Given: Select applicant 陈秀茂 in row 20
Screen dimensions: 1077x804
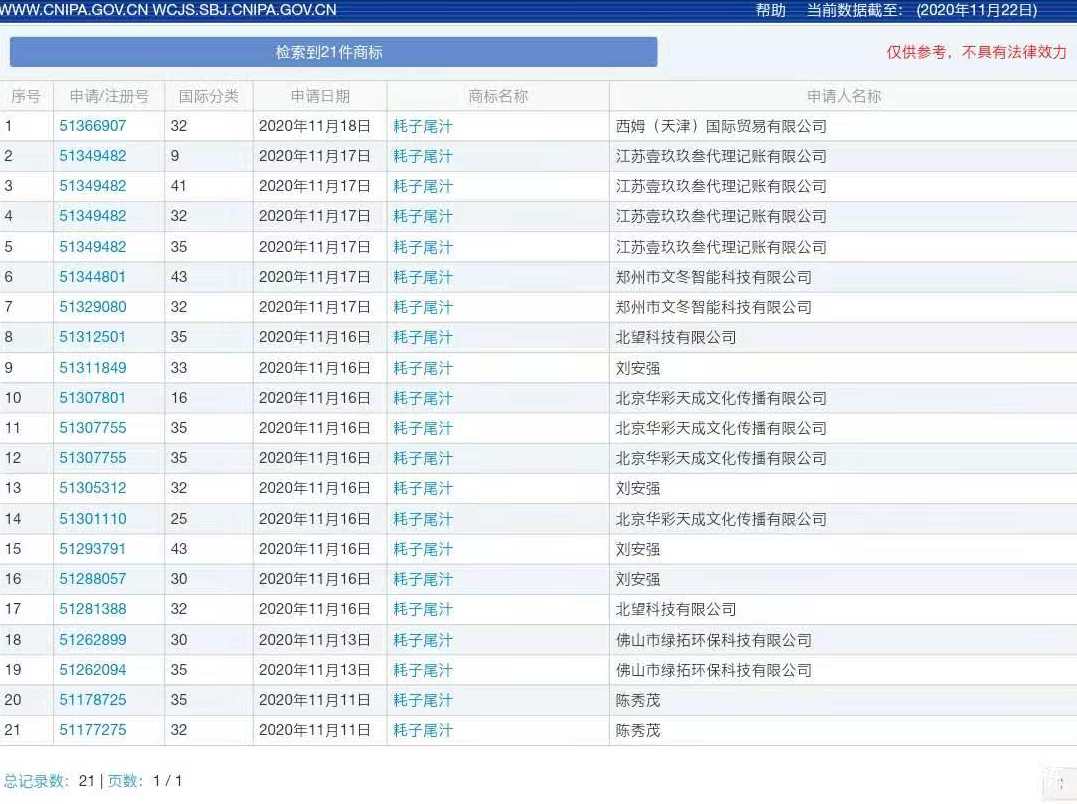Looking at the screenshot, I should tap(638, 700).
